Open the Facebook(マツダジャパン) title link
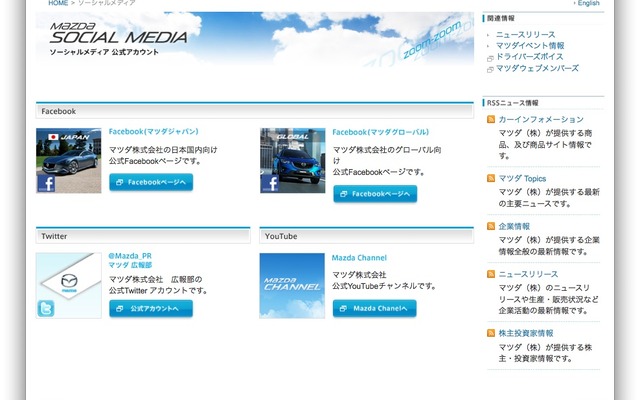The height and width of the screenshot is (400, 640). click(153, 131)
